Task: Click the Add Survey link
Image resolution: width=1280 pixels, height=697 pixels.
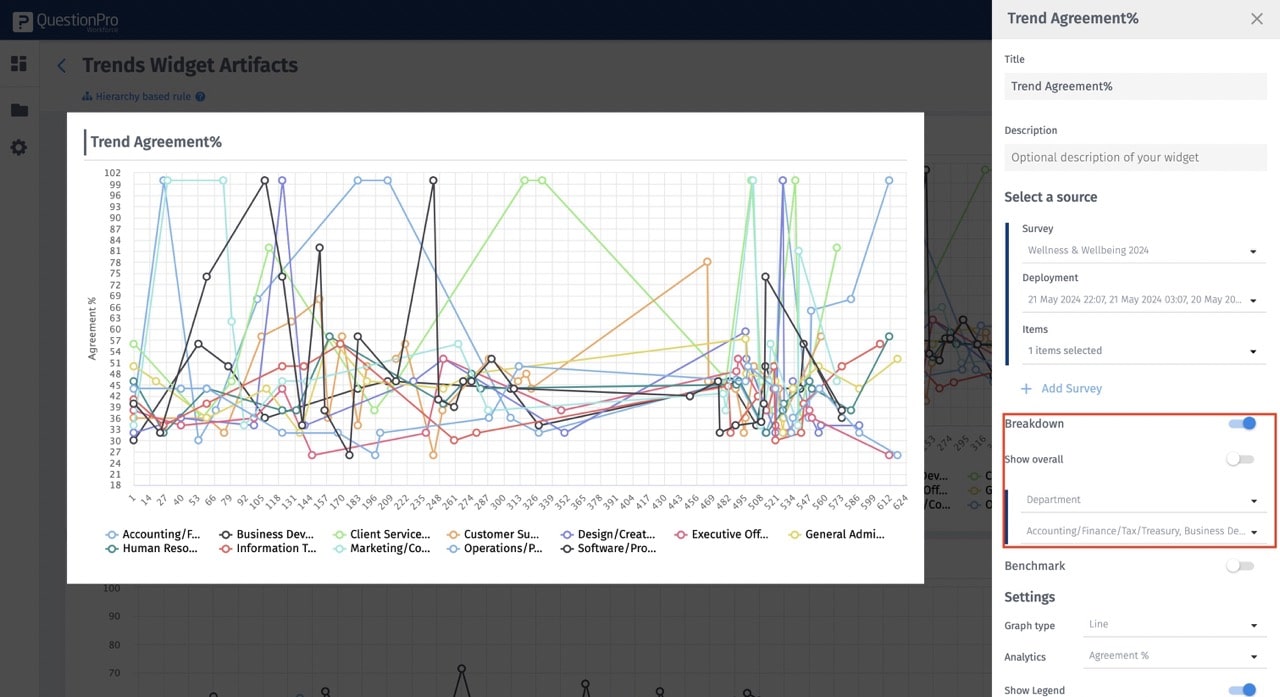Action: click(1072, 388)
